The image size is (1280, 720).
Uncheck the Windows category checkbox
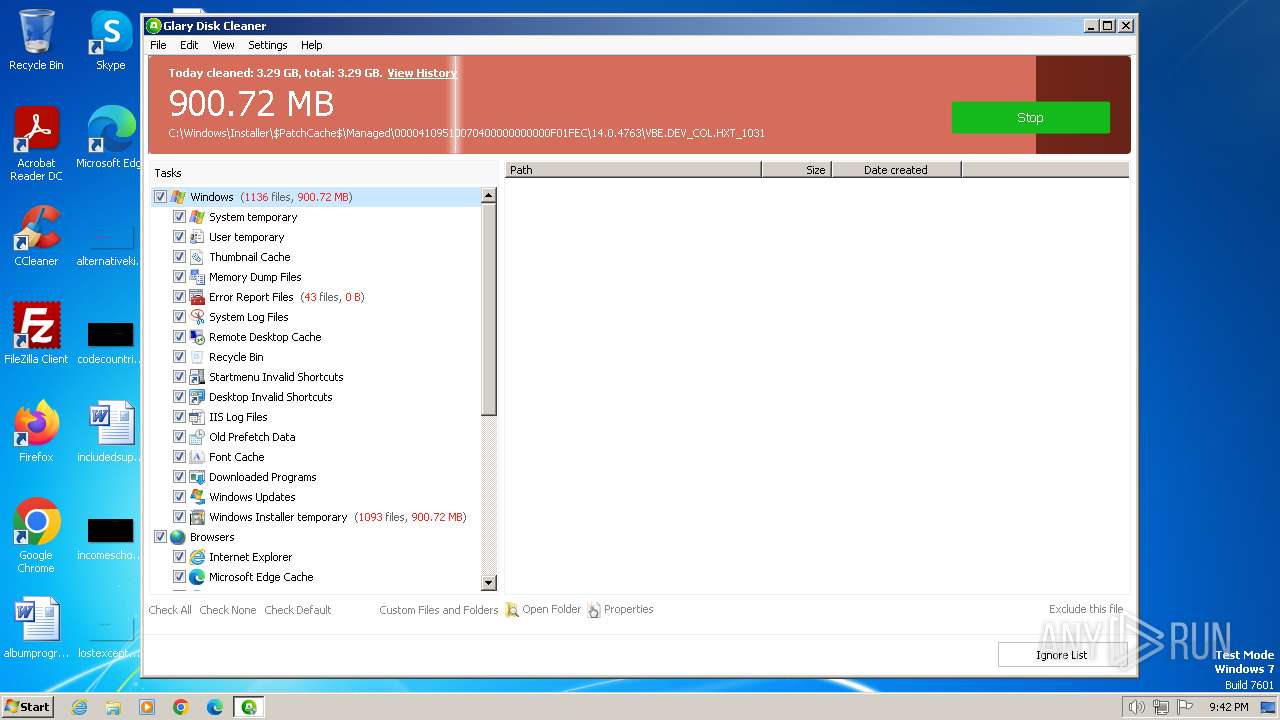(160, 197)
